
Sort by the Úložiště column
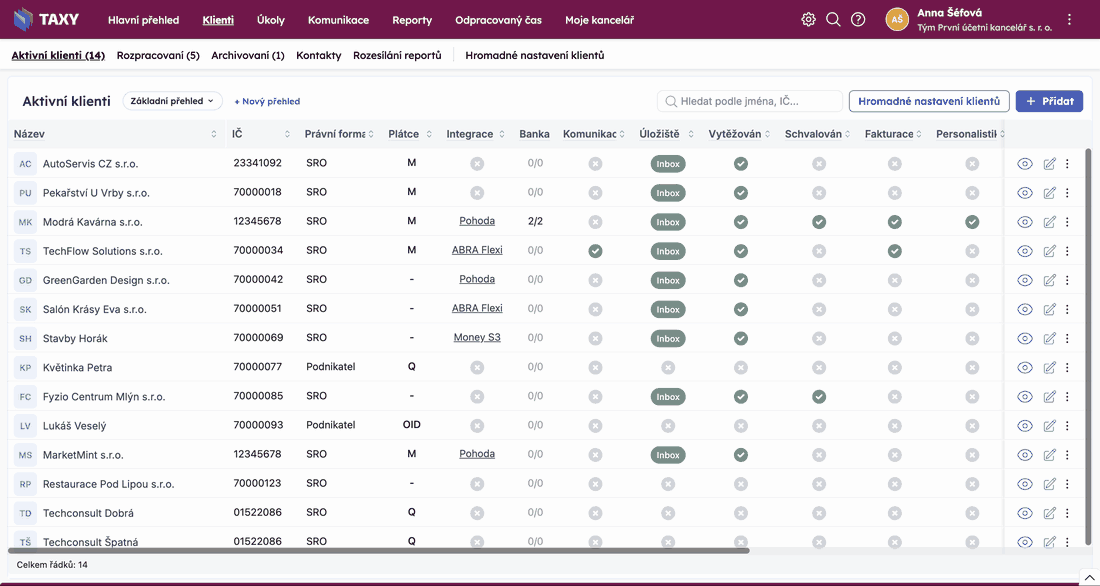pos(691,134)
